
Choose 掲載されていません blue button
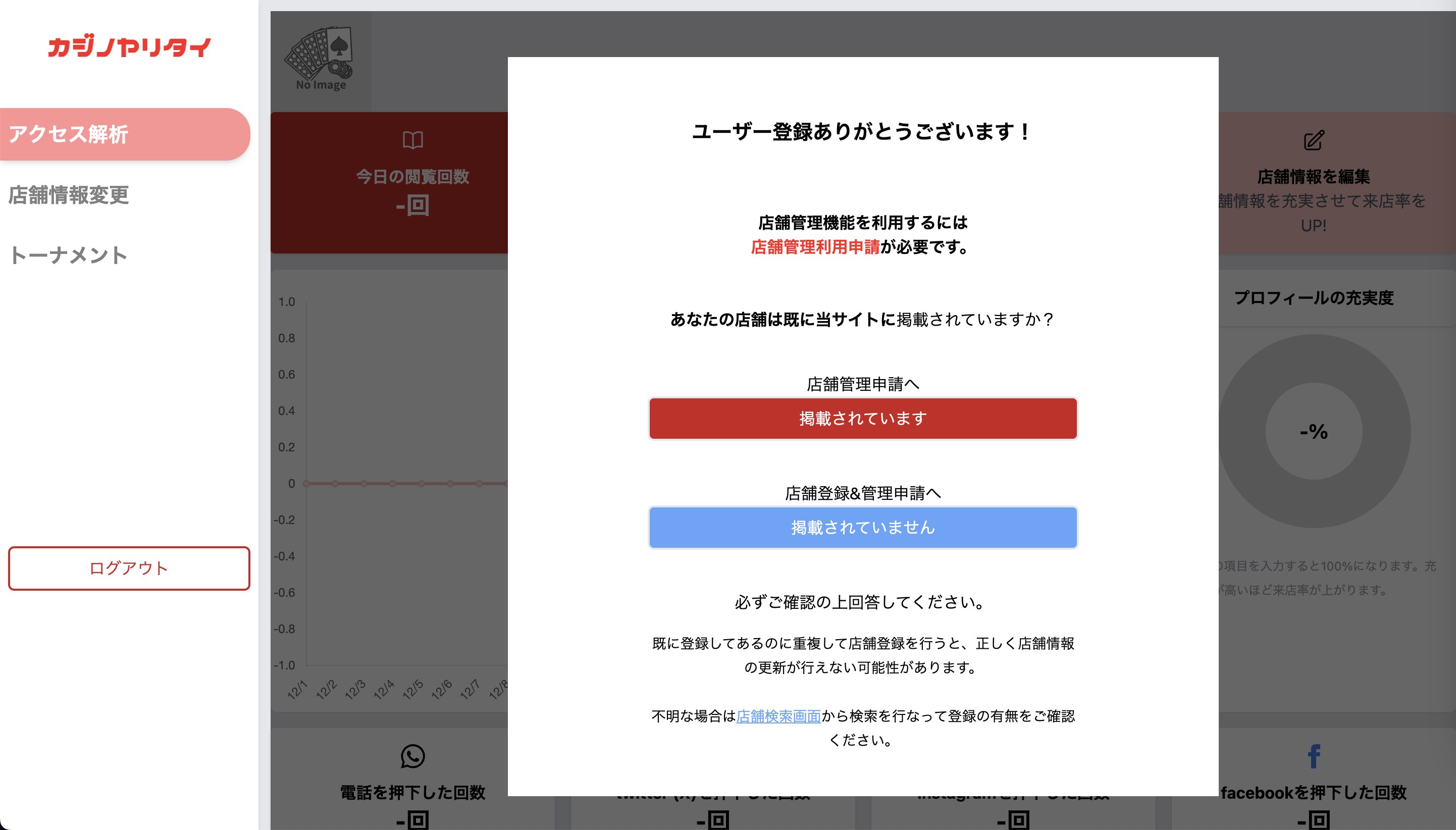click(x=863, y=527)
